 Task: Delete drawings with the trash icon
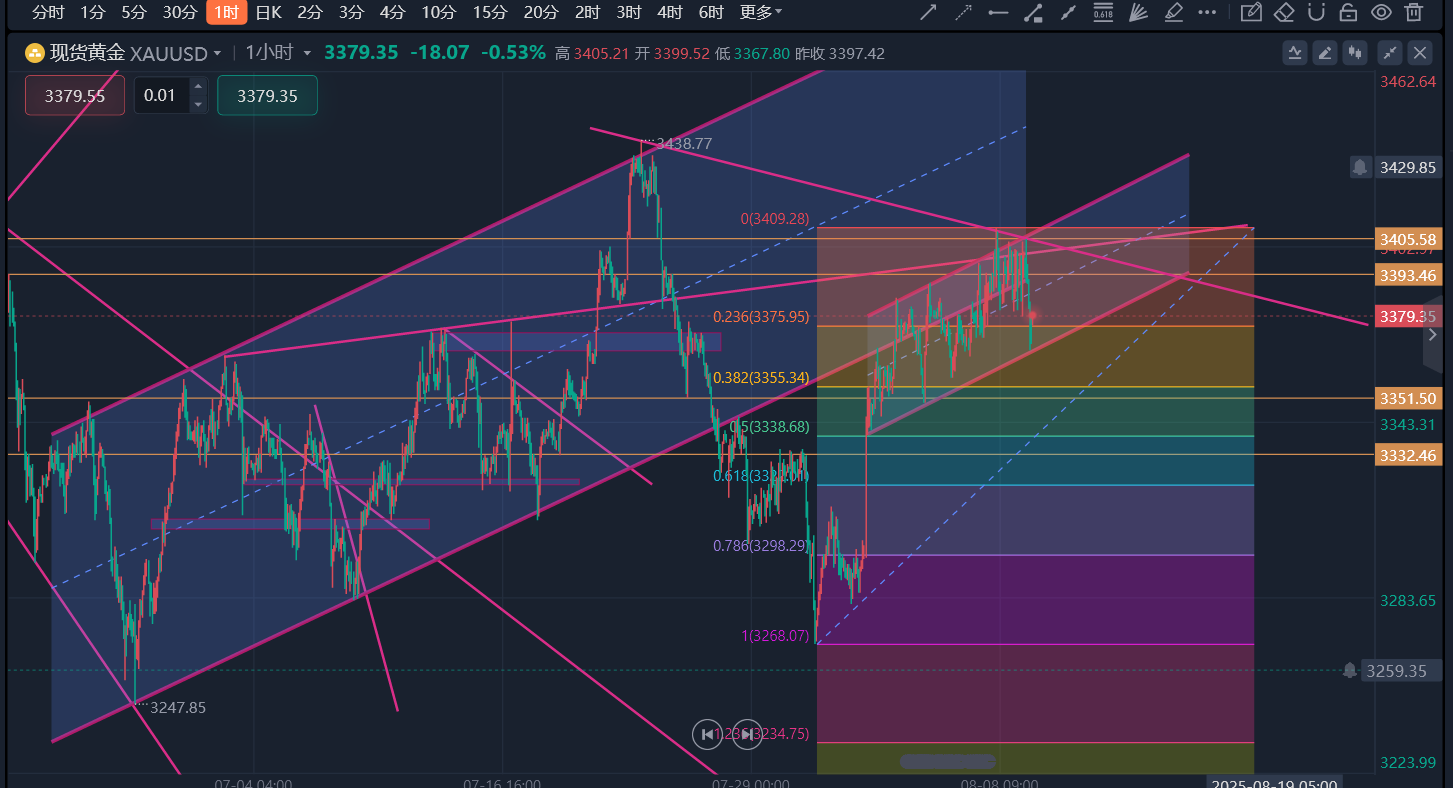tap(1413, 13)
